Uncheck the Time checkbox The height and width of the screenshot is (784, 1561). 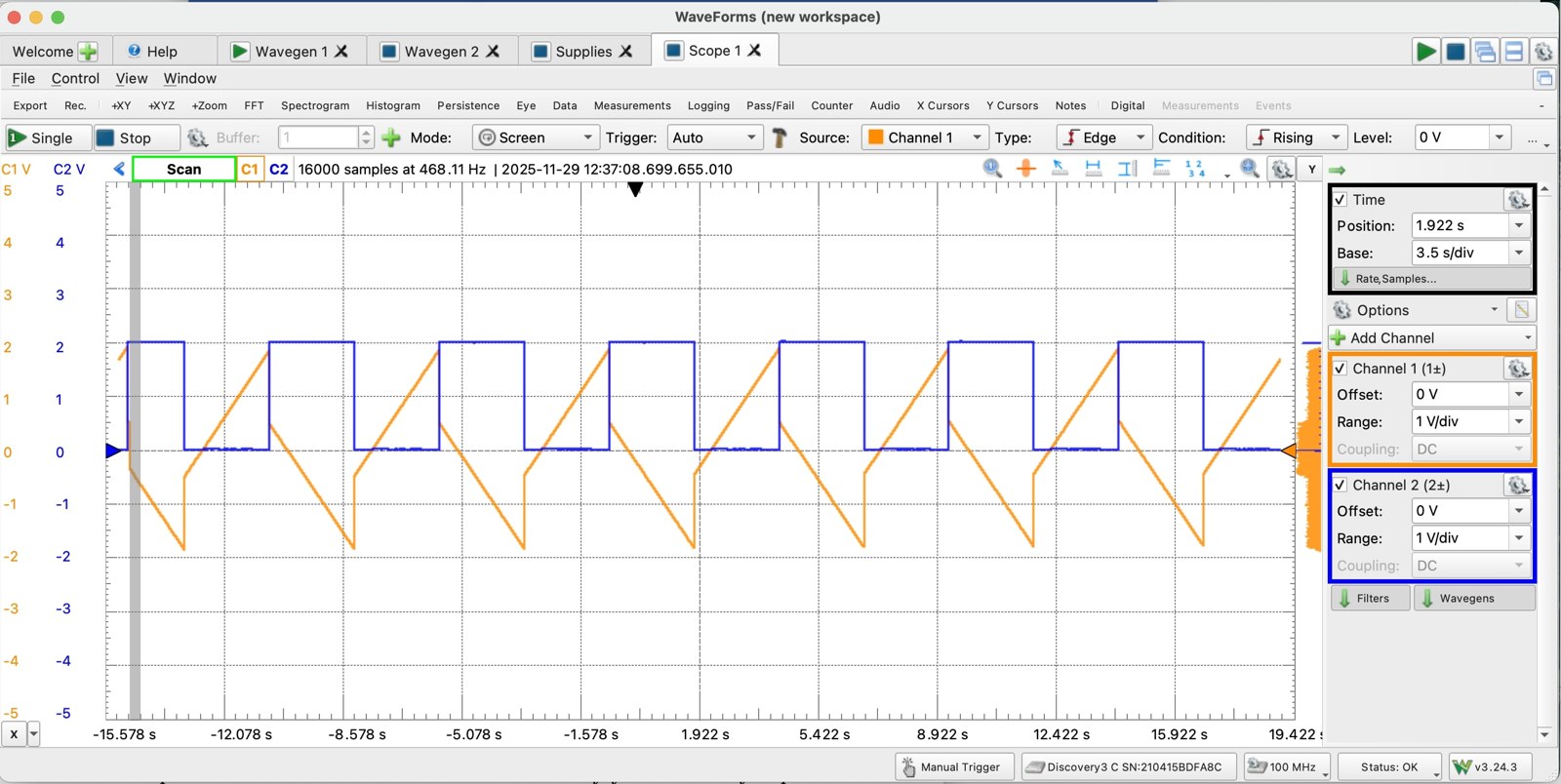click(1341, 200)
